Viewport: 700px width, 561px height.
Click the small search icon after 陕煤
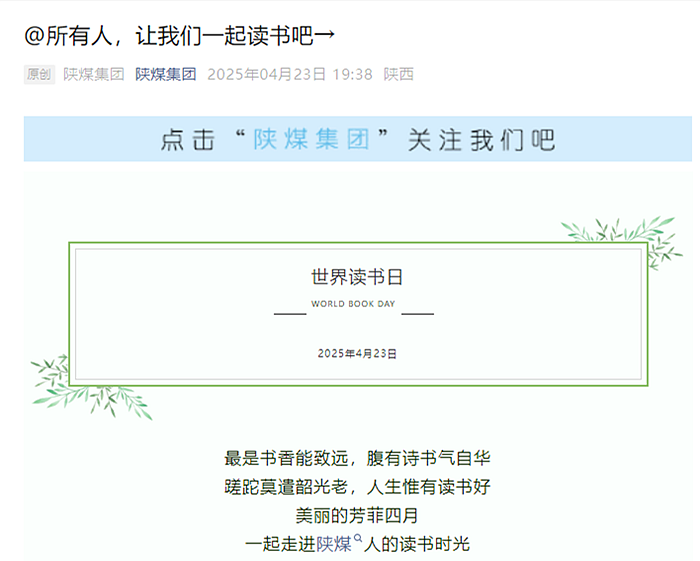pyautogui.click(x=358, y=539)
